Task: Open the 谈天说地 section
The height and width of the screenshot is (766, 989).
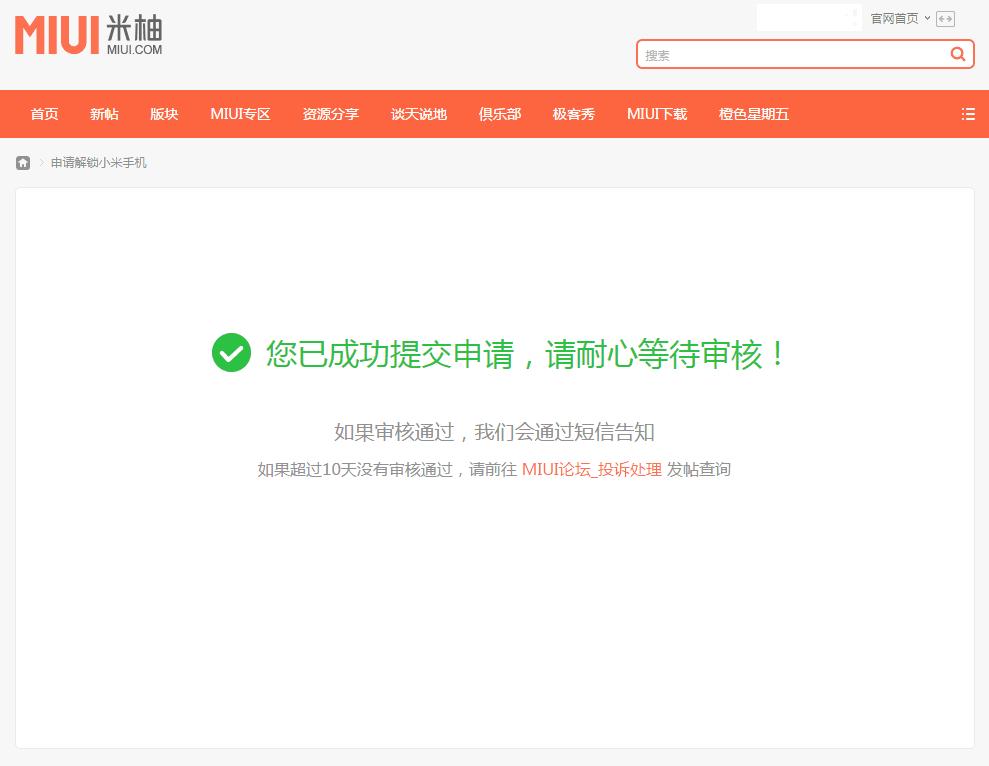Action: (x=419, y=114)
